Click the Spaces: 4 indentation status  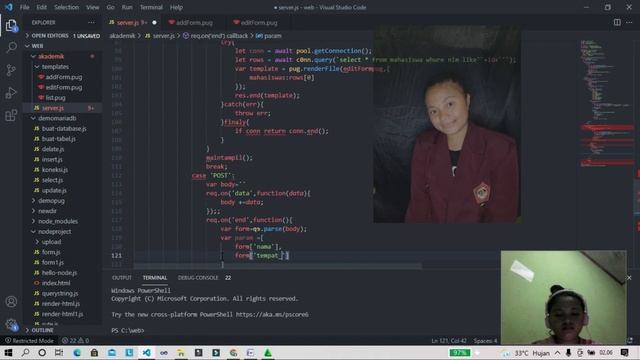point(485,340)
